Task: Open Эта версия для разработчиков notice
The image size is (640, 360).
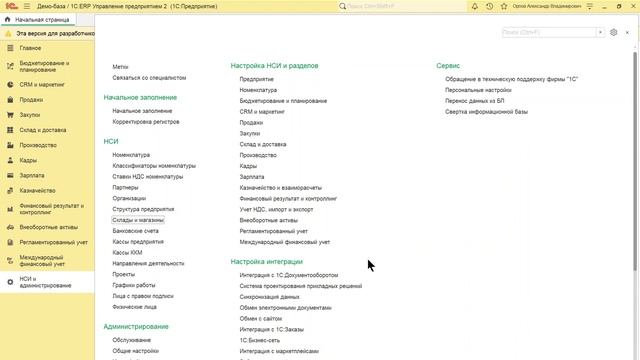Action: (55, 33)
